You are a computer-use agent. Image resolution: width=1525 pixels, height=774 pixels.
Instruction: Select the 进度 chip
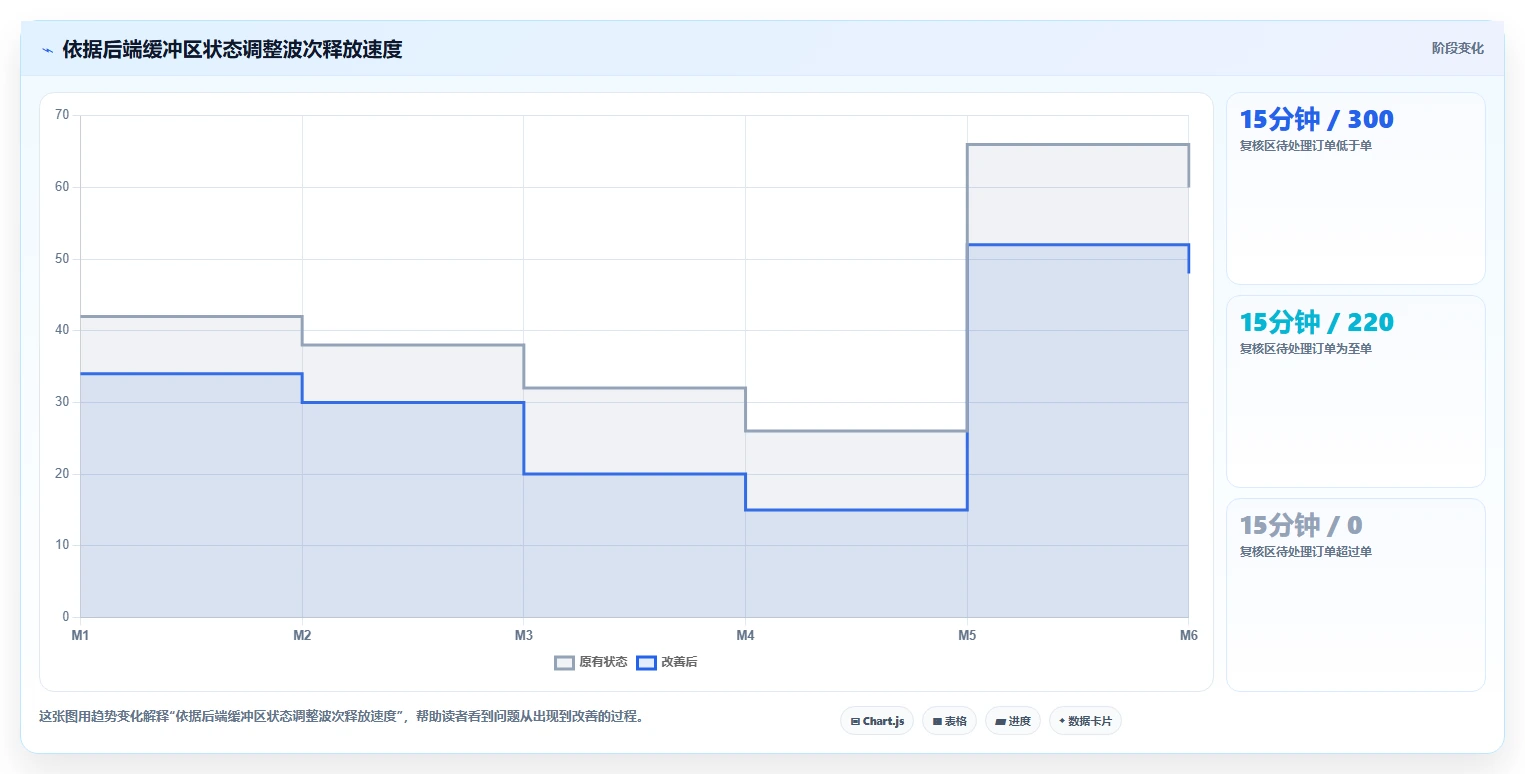[1013, 721]
